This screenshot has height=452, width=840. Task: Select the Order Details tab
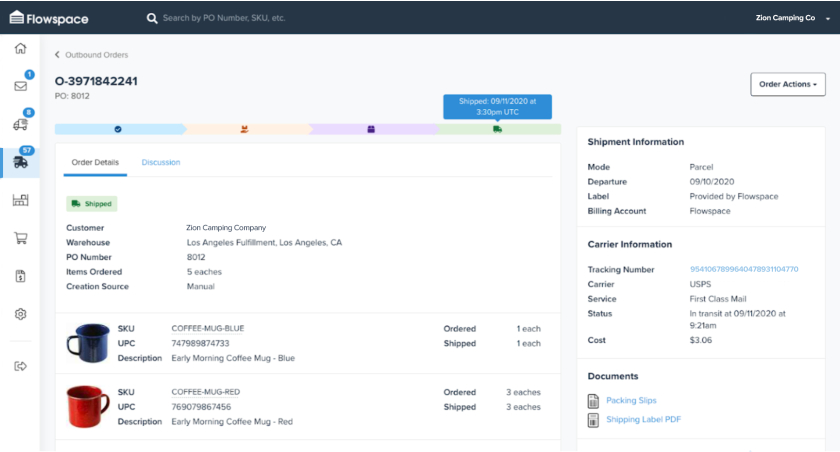pos(95,162)
